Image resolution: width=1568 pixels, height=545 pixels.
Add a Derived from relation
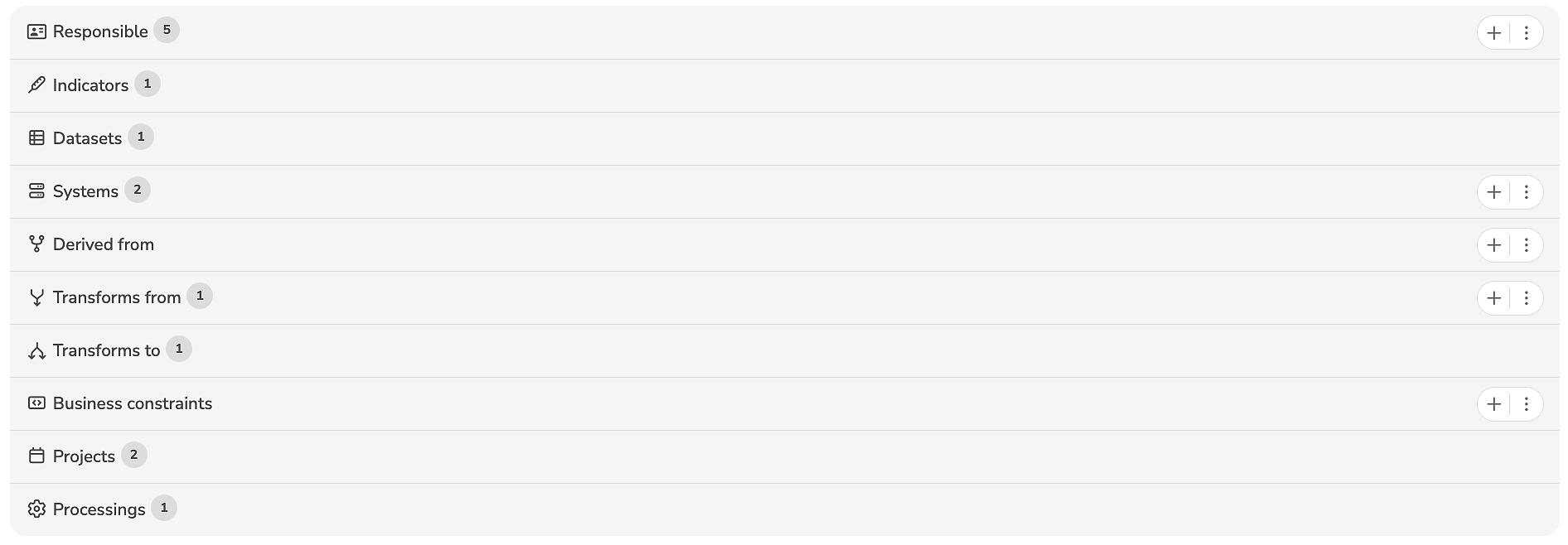(x=1493, y=245)
